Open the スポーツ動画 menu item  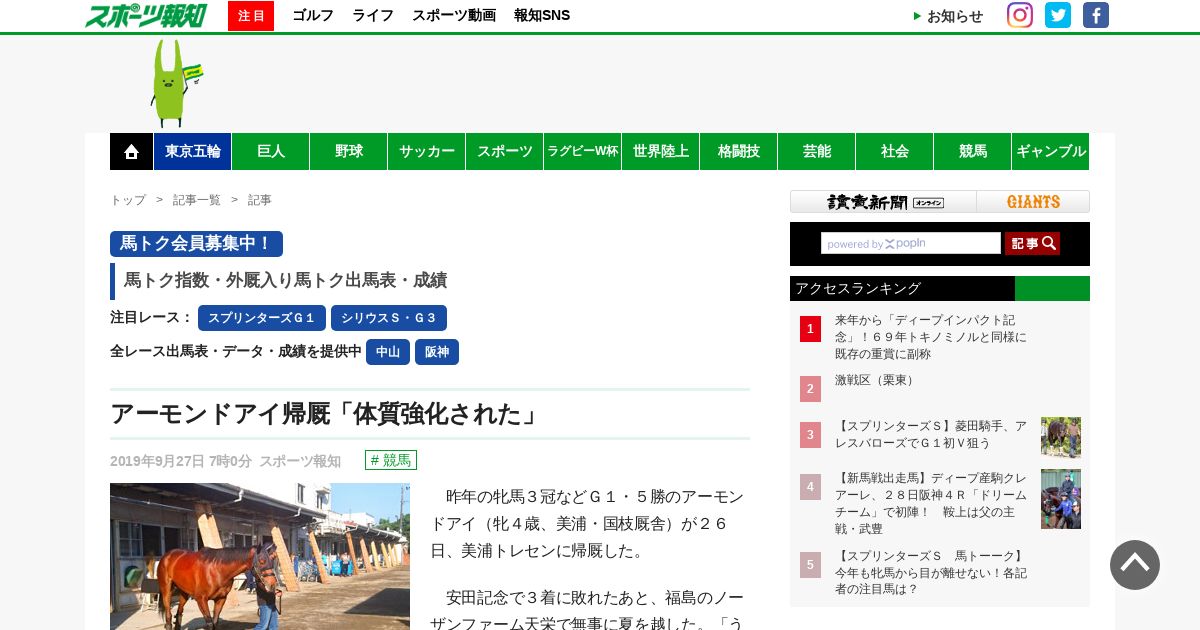454,16
